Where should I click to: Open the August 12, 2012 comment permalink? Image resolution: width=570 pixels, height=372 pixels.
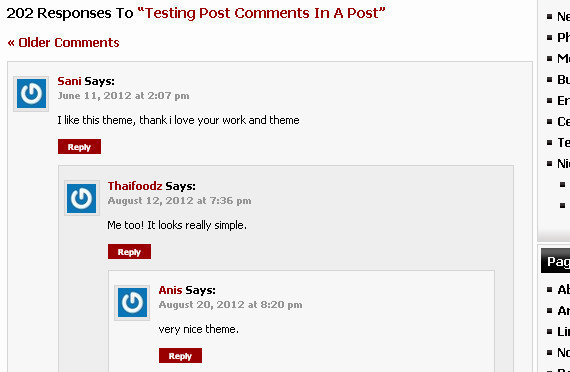(x=179, y=201)
